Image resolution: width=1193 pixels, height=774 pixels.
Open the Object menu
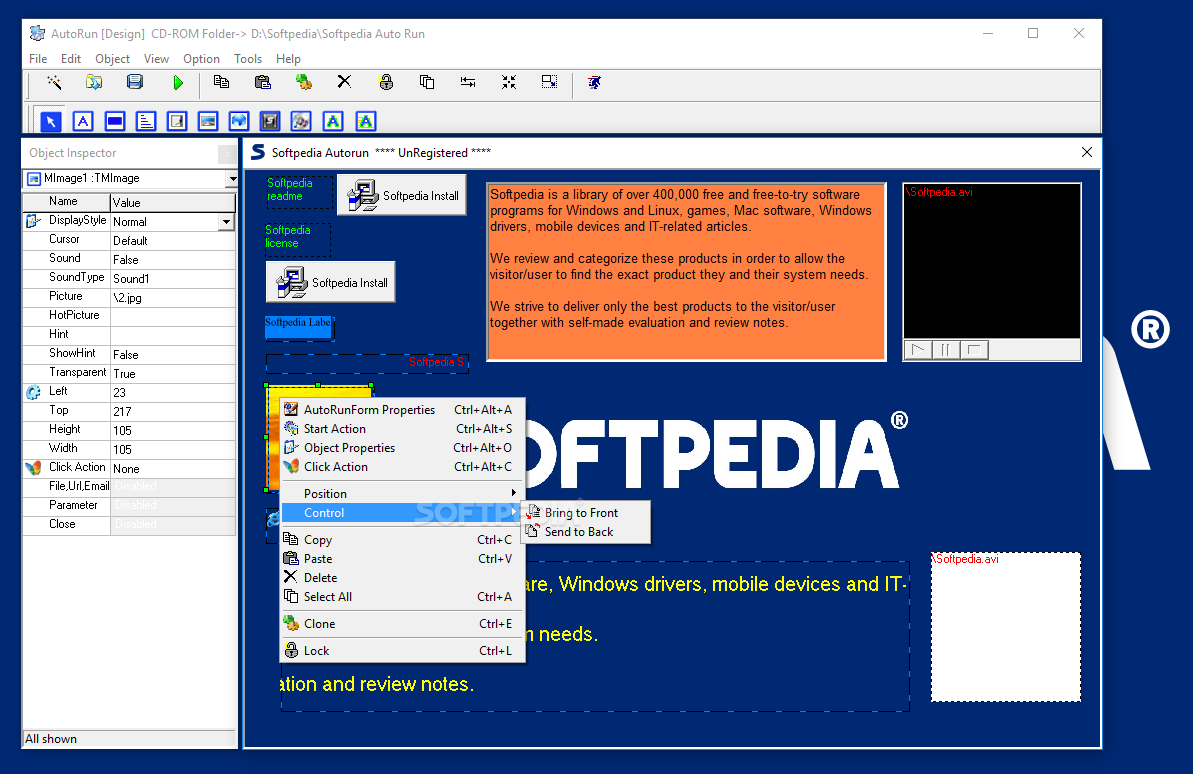113,59
